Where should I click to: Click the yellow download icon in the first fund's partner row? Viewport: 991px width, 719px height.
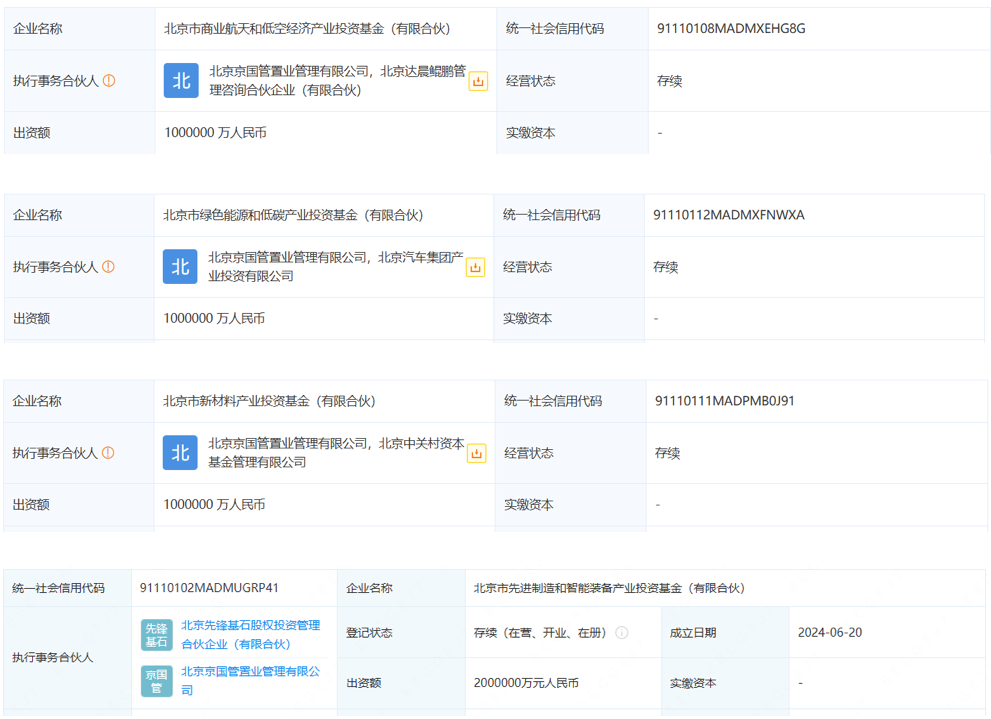478,81
